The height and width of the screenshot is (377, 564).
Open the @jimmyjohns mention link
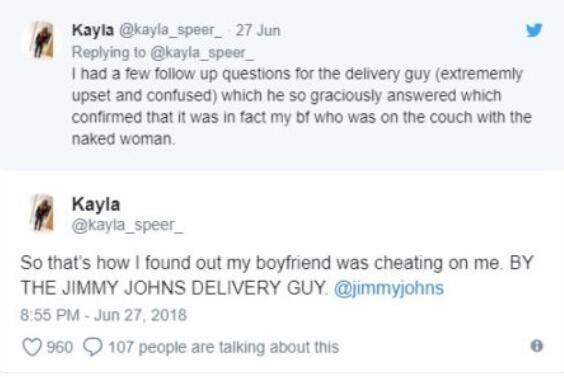[x=389, y=288]
